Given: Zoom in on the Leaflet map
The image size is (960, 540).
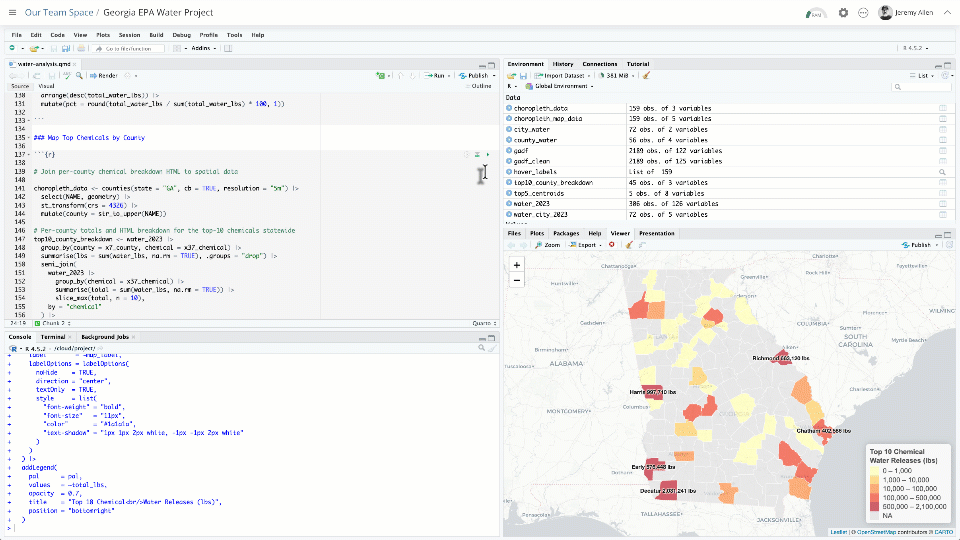Looking at the screenshot, I should tap(516, 265).
